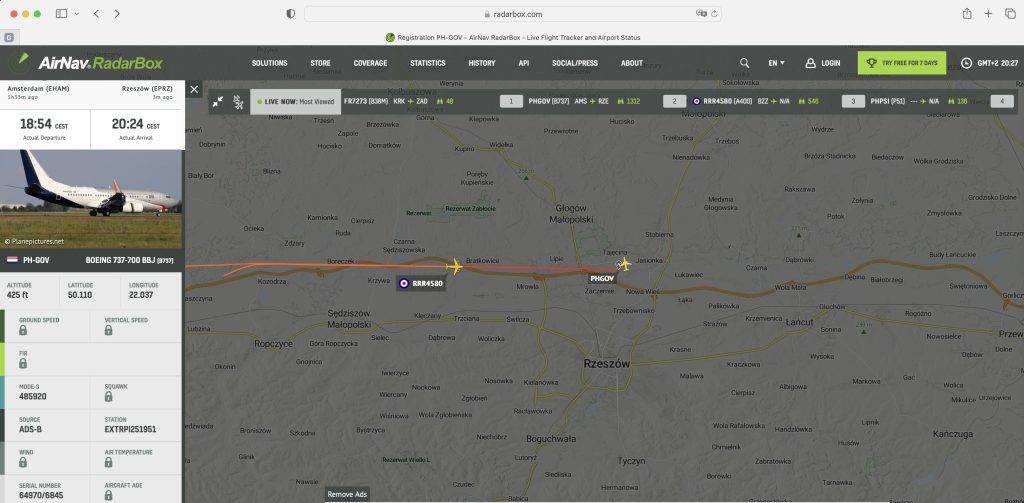This screenshot has height=503, width=1024.
Task: Click Safari share icon
Action: [x=967, y=14]
